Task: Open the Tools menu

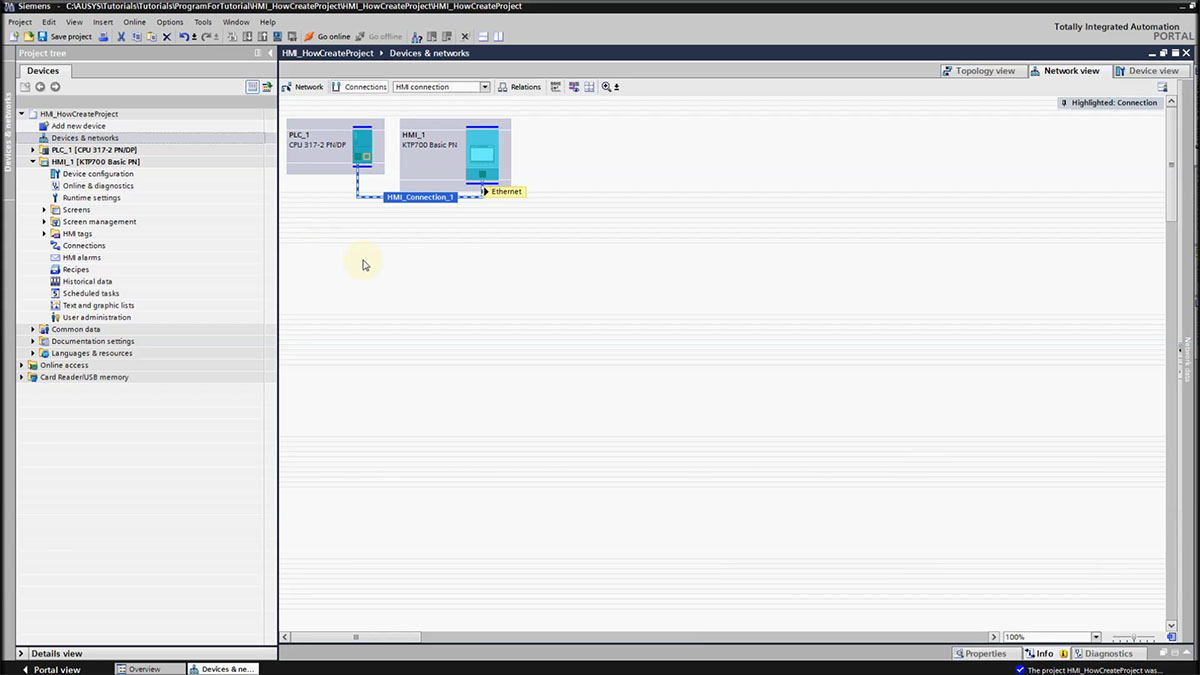Action: click(203, 22)
